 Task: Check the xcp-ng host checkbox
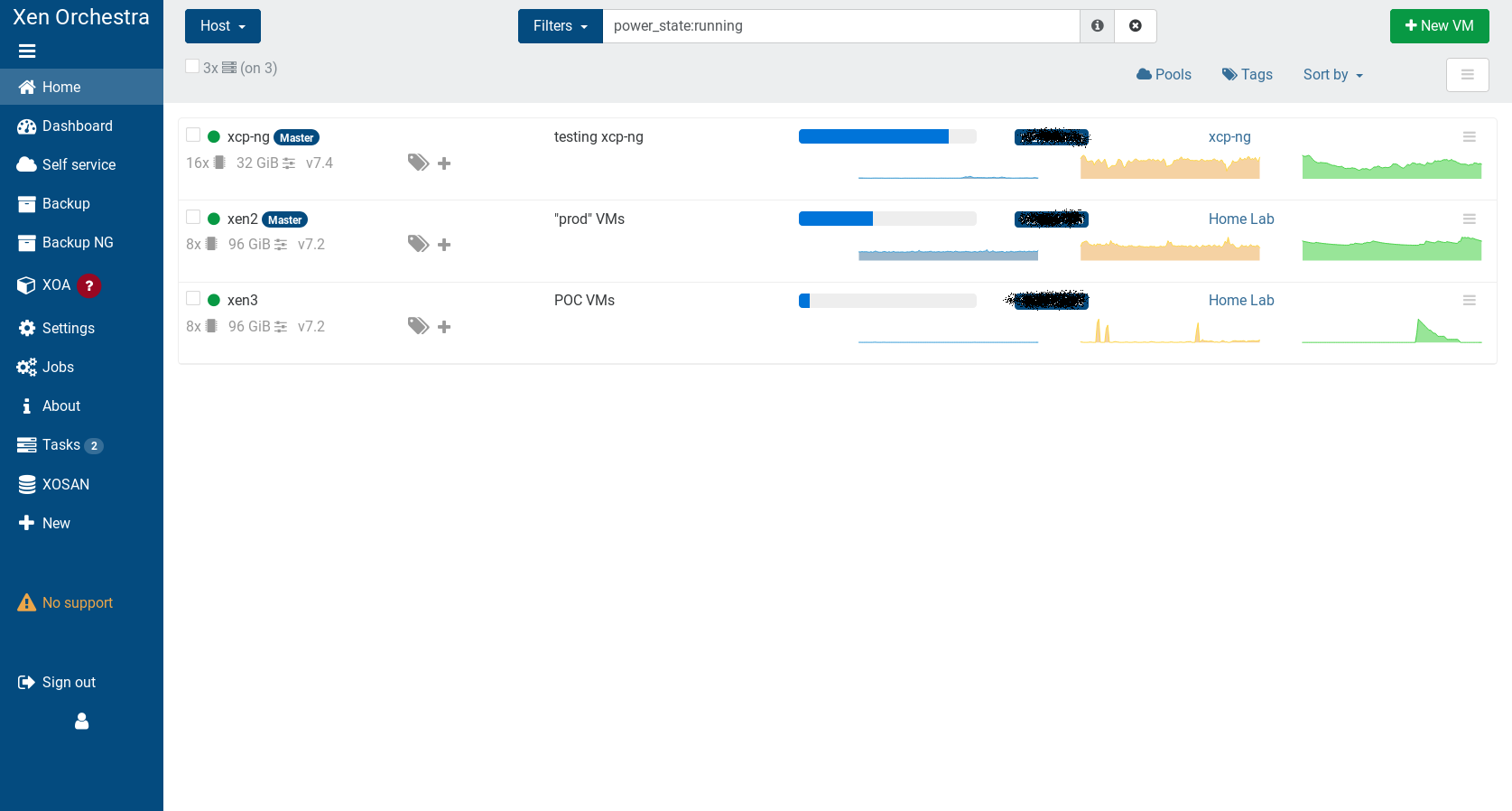(x=193, y=135)
